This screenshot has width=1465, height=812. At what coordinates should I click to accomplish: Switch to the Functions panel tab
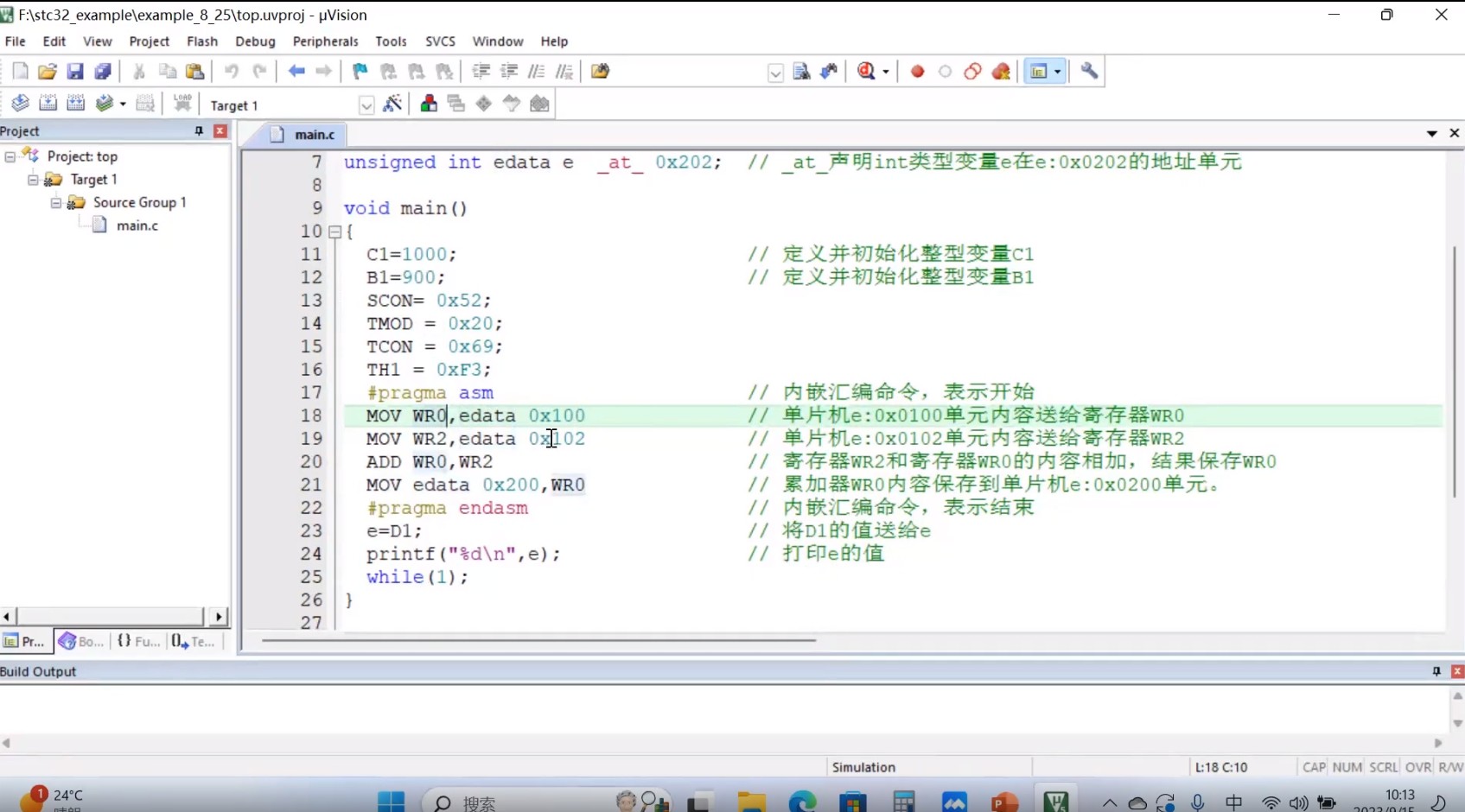(139, 642)
